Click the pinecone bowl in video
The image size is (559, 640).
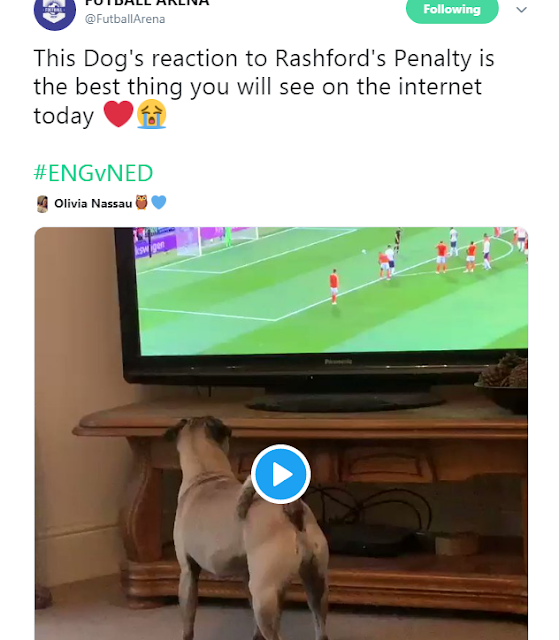(502, 384)
